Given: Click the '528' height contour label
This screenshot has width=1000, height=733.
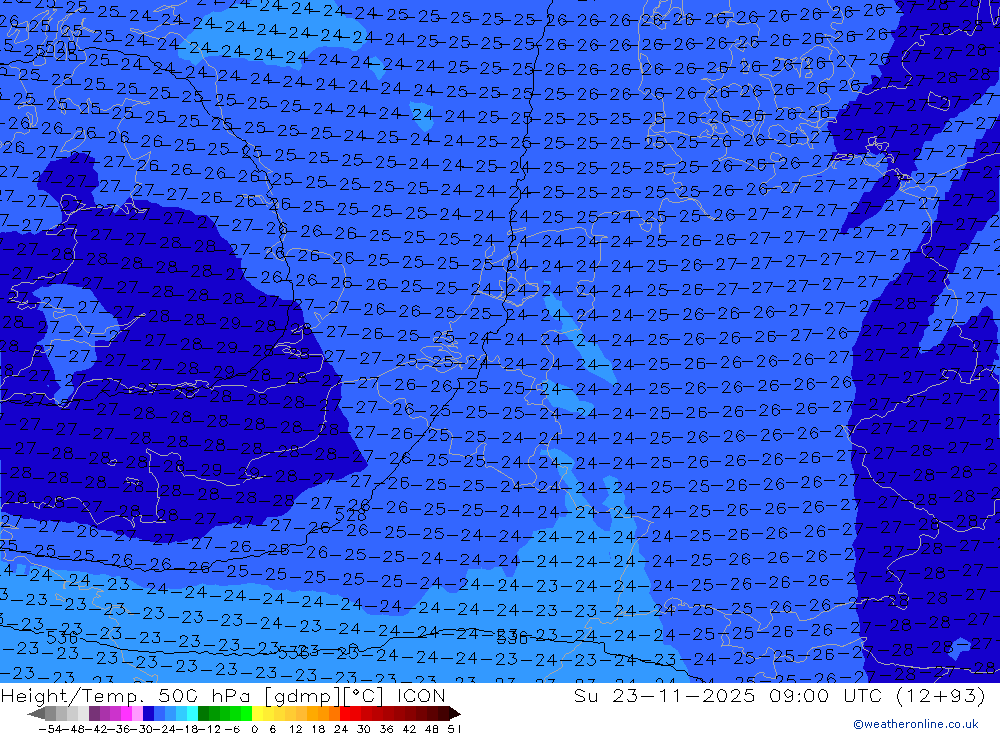Looking at the screenshot, I should [x=350, y=515].
